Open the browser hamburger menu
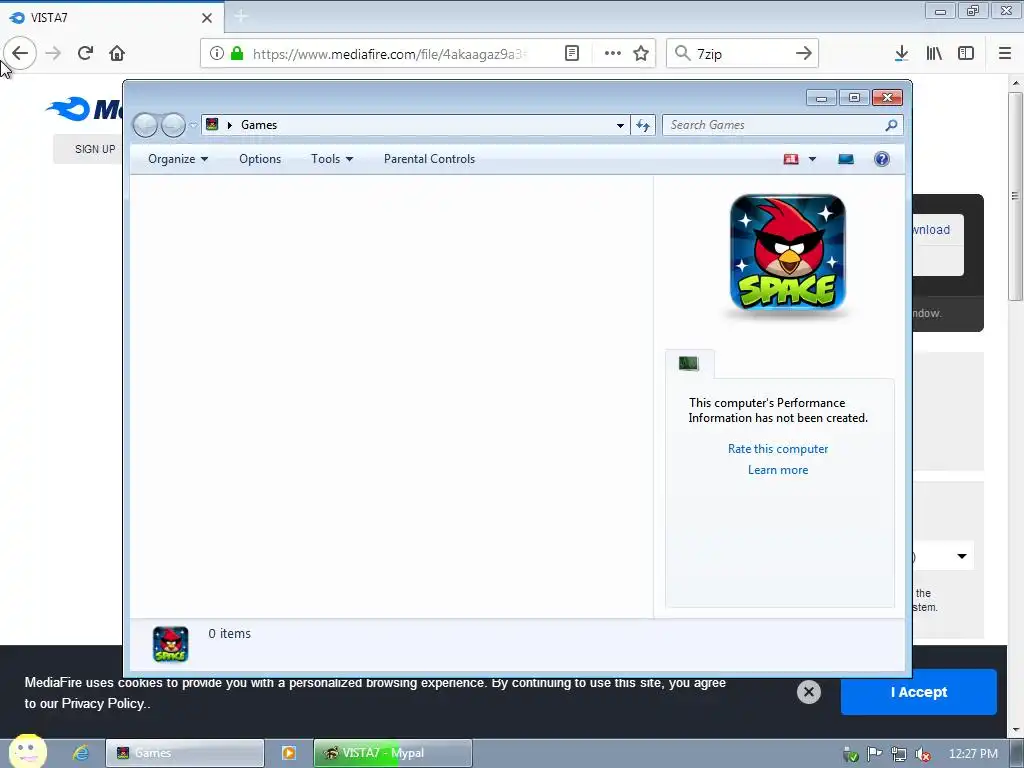Screen dimensions: 1024x768 coord(1005,53)
